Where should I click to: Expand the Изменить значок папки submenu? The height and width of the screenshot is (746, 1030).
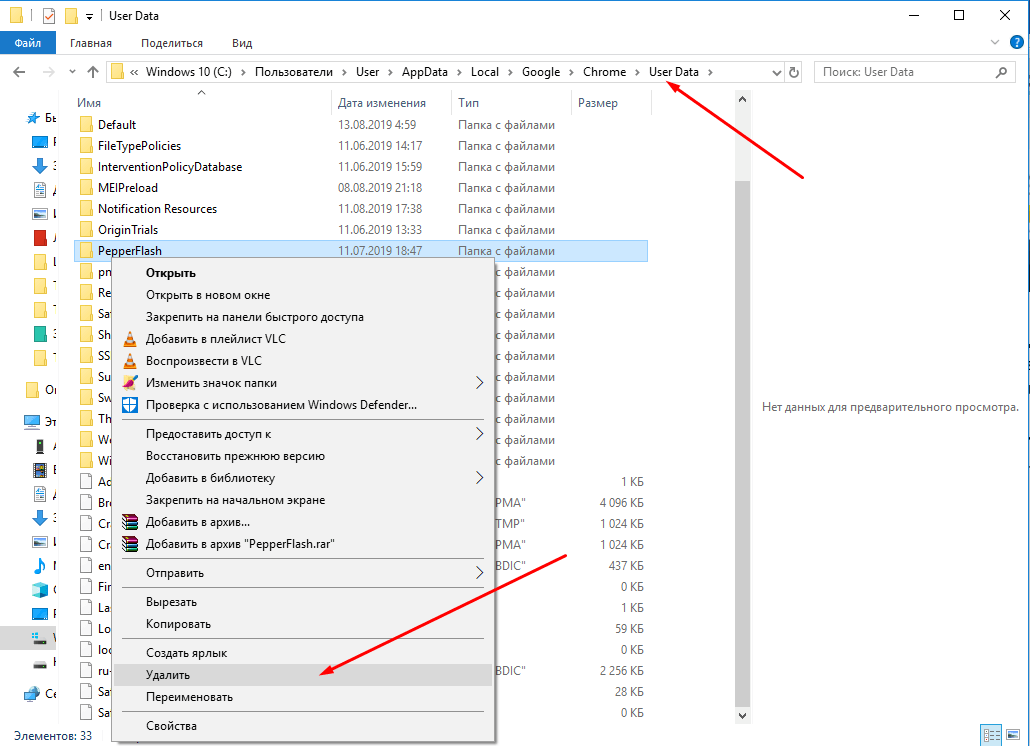(303, 383)
